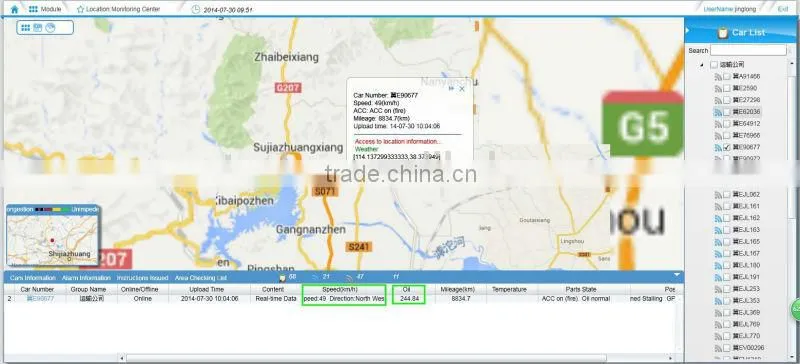The height and width of the screenshot is (364, 800).
Task: Open the Alarm Information tab
Action: tap(86, 278)
